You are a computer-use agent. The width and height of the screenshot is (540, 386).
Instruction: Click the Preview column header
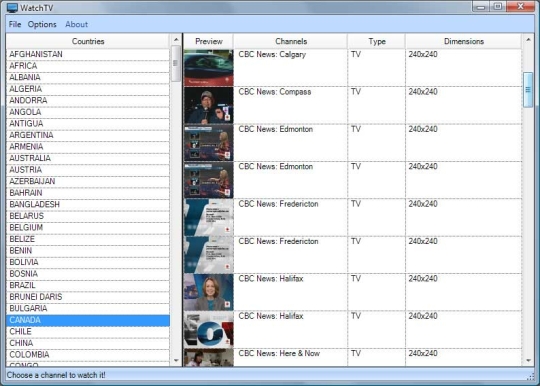coord(209,41)
